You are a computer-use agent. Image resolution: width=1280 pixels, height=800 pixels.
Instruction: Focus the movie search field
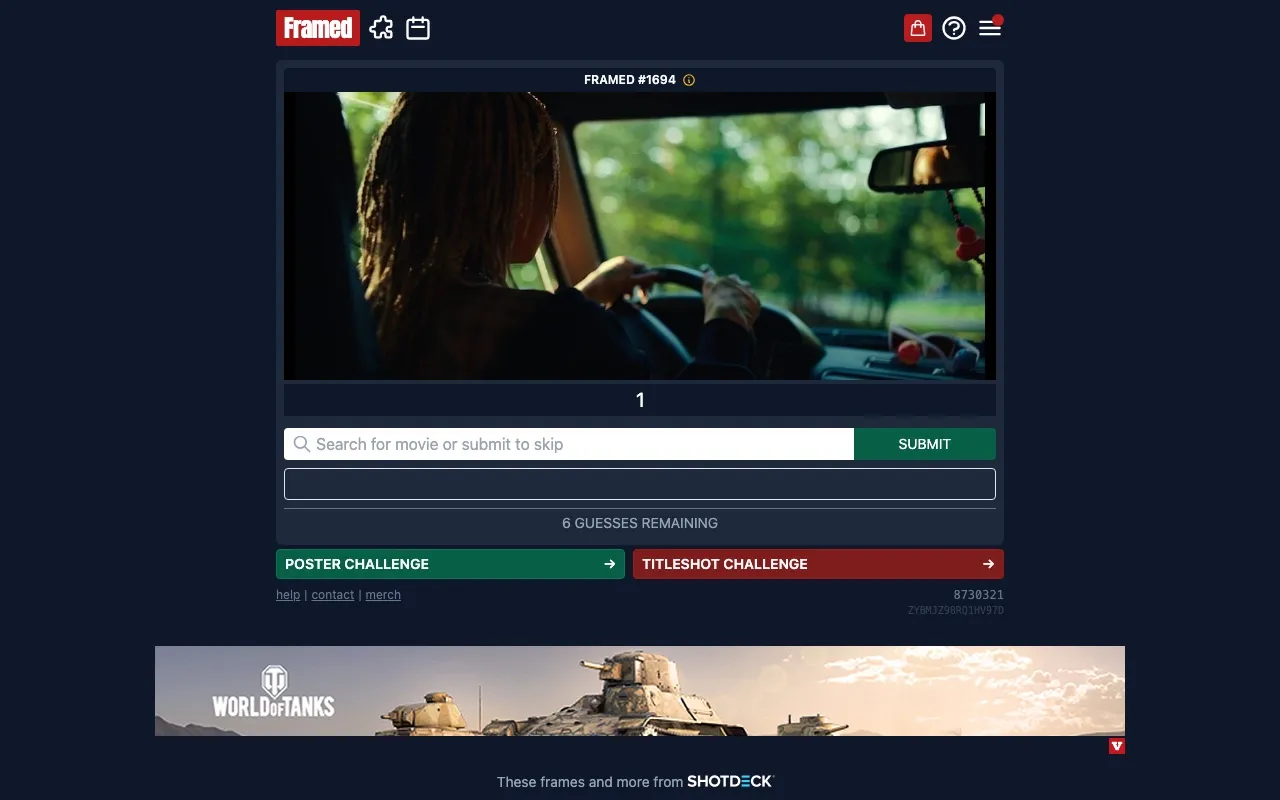tap(569, 444)
